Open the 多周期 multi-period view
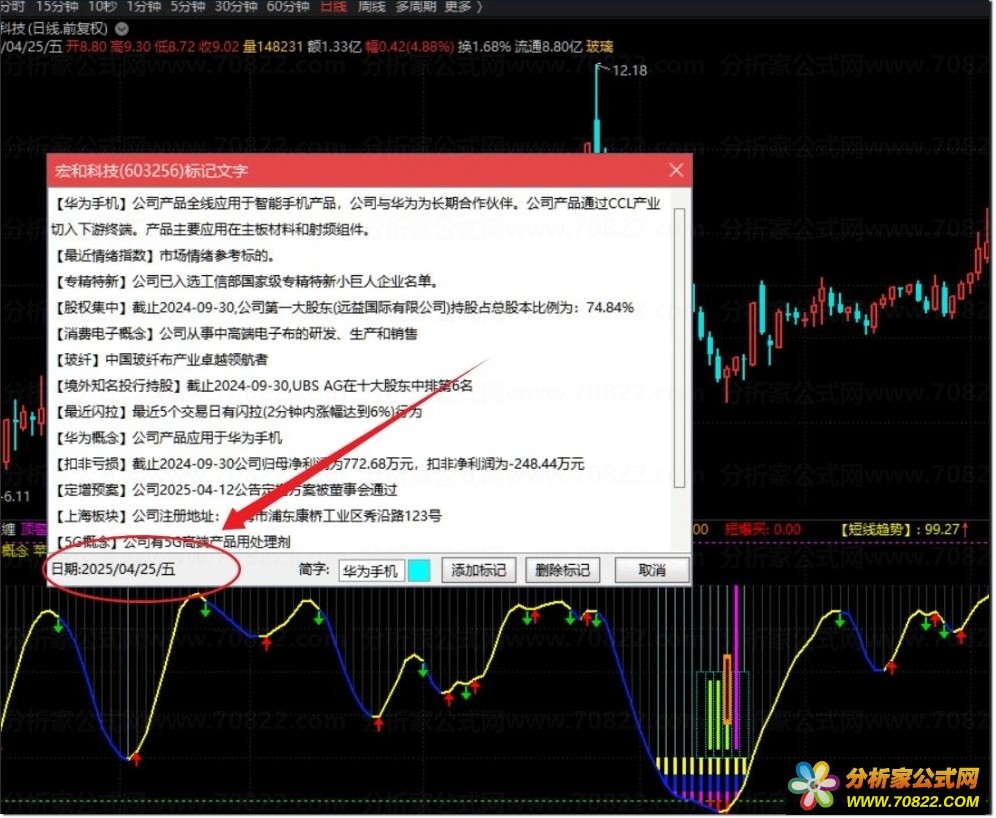 416,7
